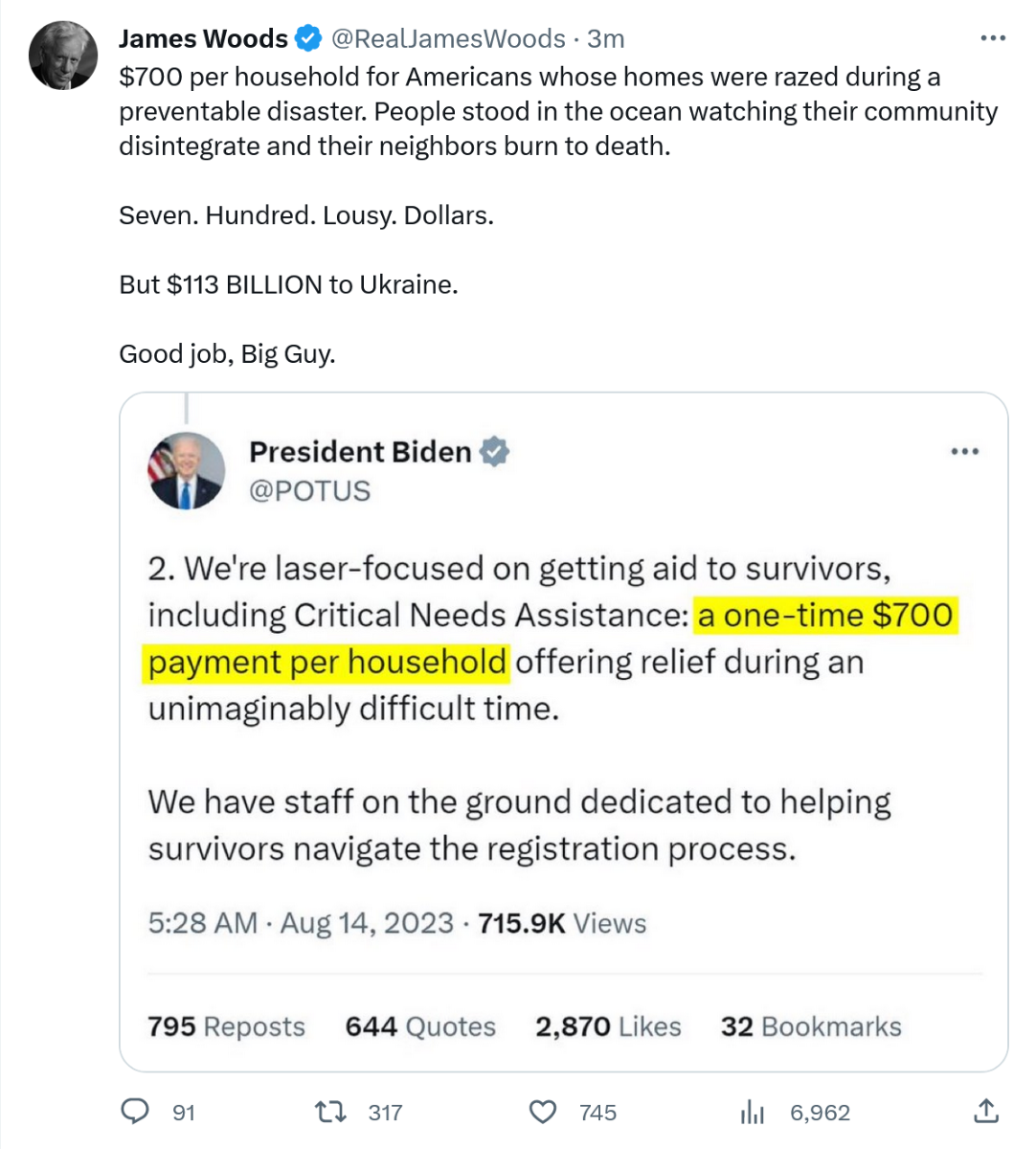The height and width of the screenshot is (1149, 1036).
Task: View the 795 Reposts list
Action: coord(226,1026)
